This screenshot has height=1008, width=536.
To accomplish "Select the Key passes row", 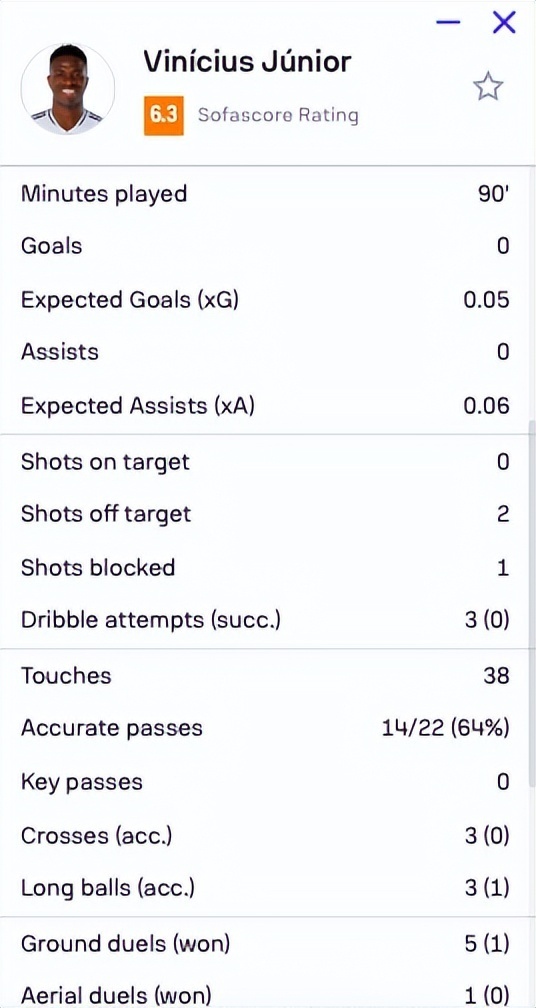I will [x=265, y=782].
